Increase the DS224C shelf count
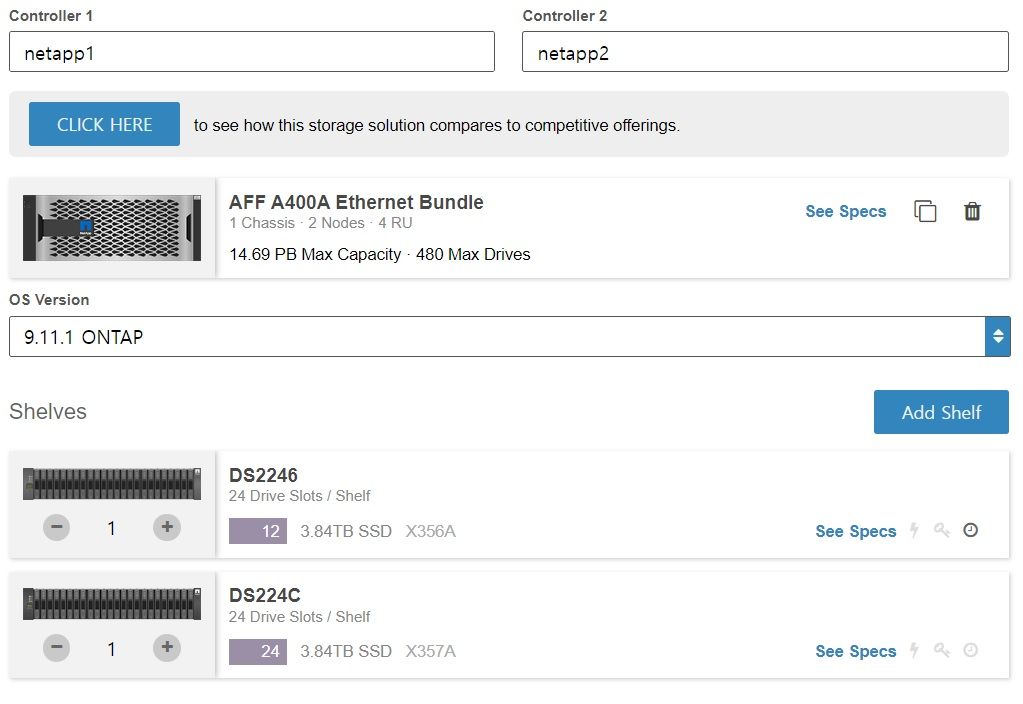 coord(166,647)
